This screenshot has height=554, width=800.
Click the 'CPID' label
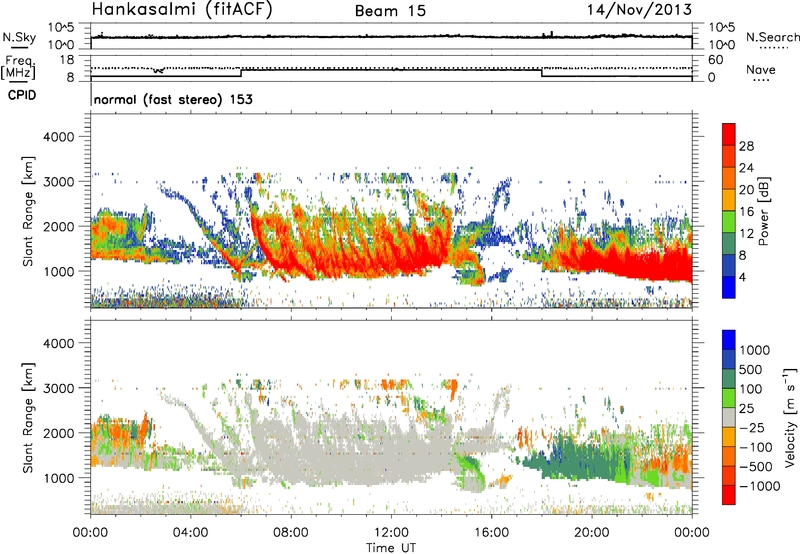click(22, 95)
